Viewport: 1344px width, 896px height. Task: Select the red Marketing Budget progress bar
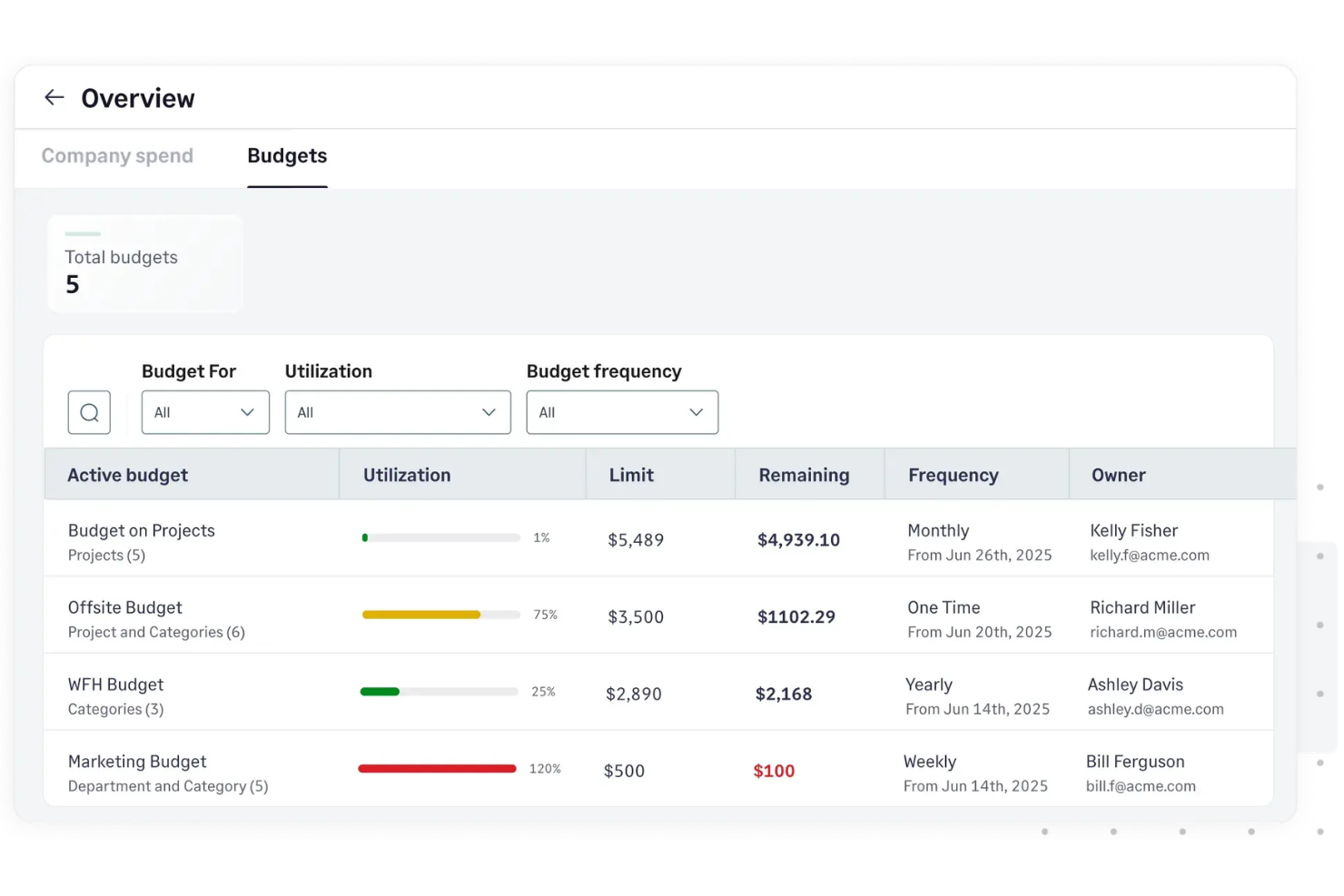(x=437, y=768)
